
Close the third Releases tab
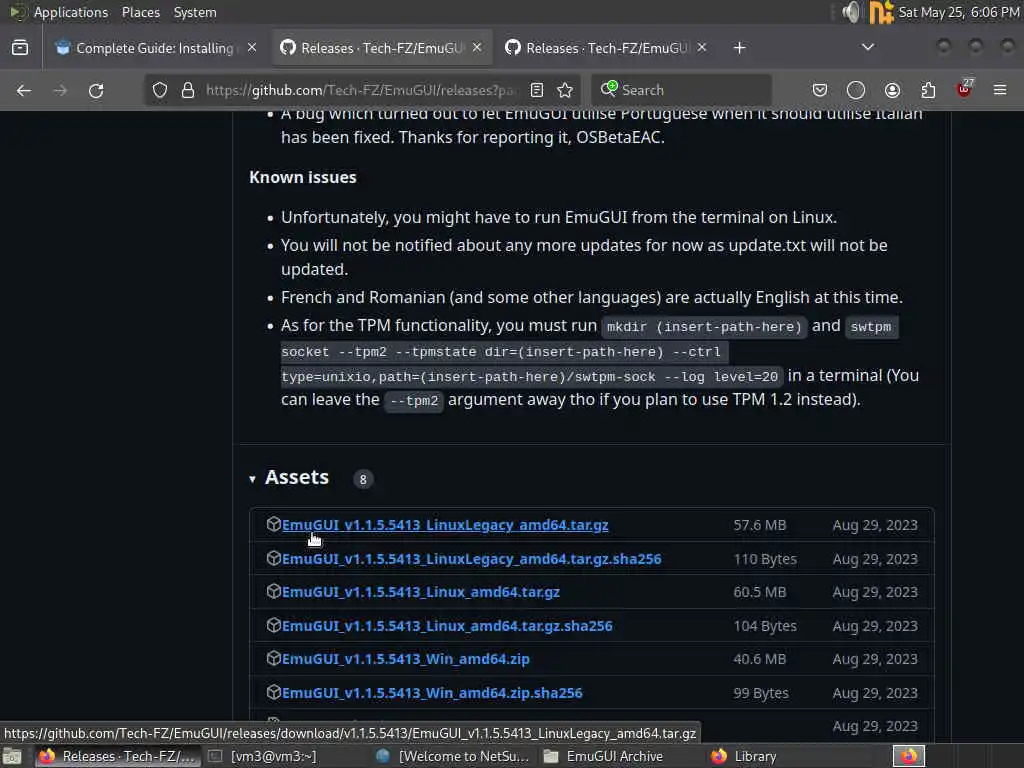701,48
